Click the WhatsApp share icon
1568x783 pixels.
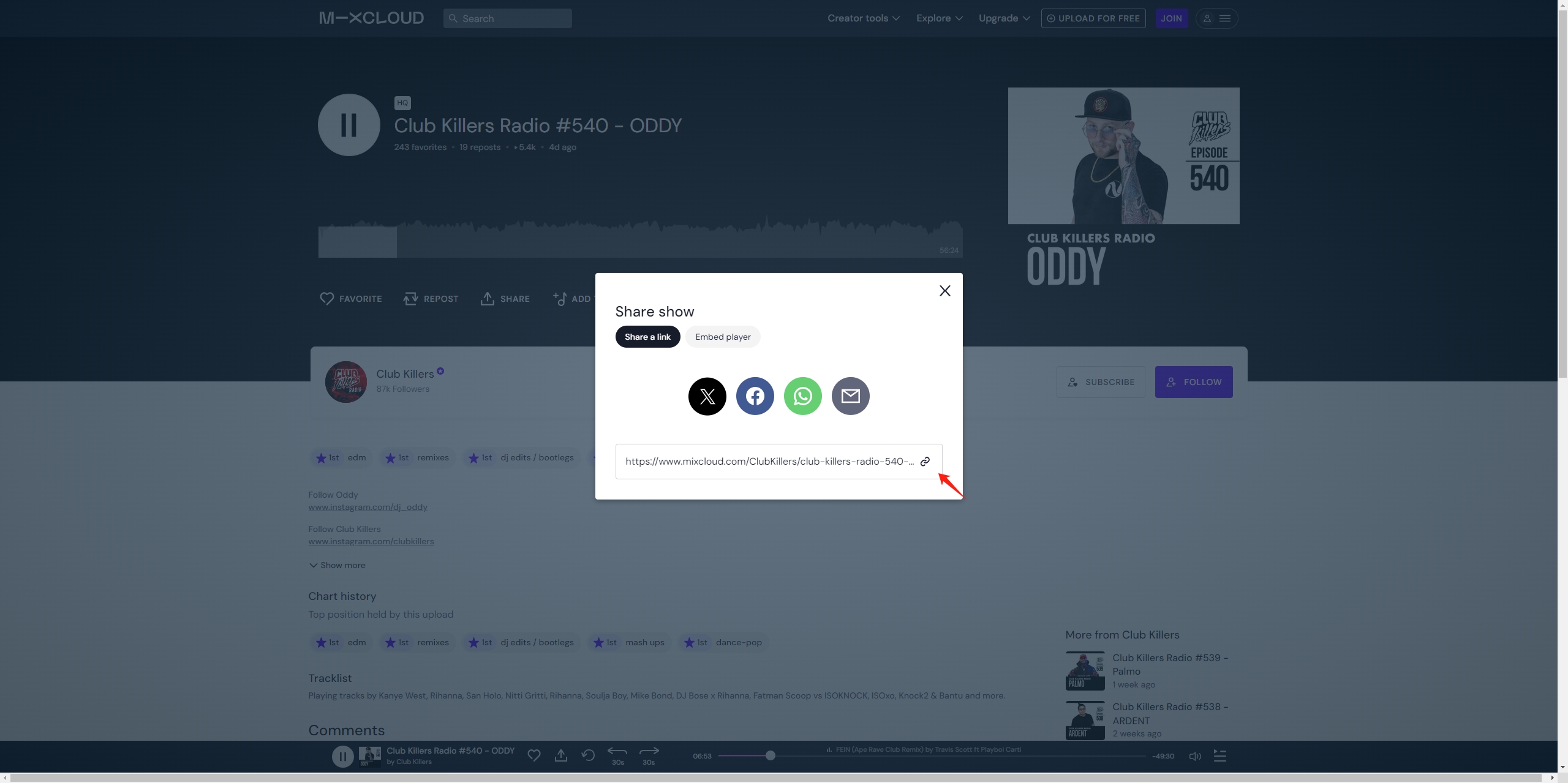pos(802,396)
